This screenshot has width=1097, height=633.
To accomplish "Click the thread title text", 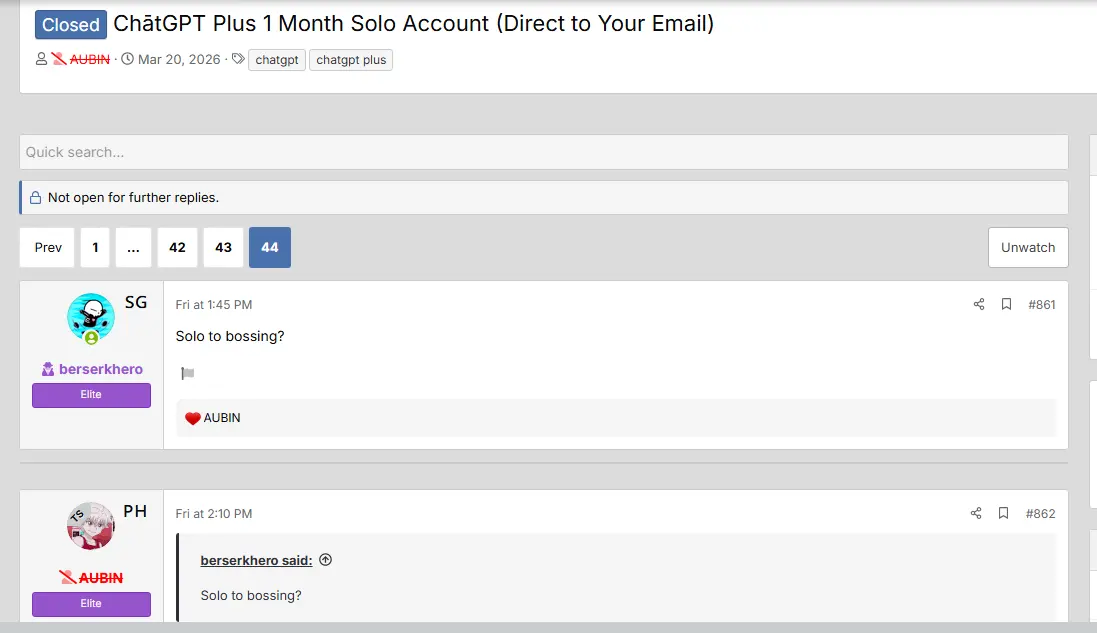I will click(x=413, y=23).
